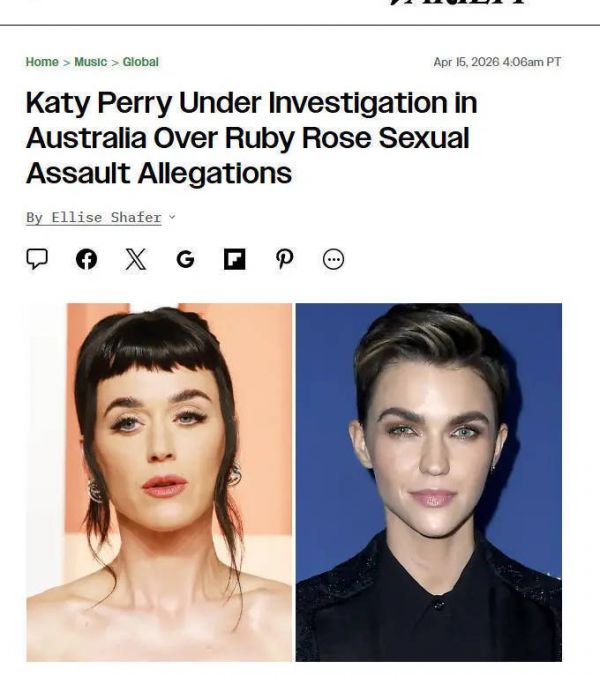Click the article headline text
The image size is (600, 676).
pos(252,138)
